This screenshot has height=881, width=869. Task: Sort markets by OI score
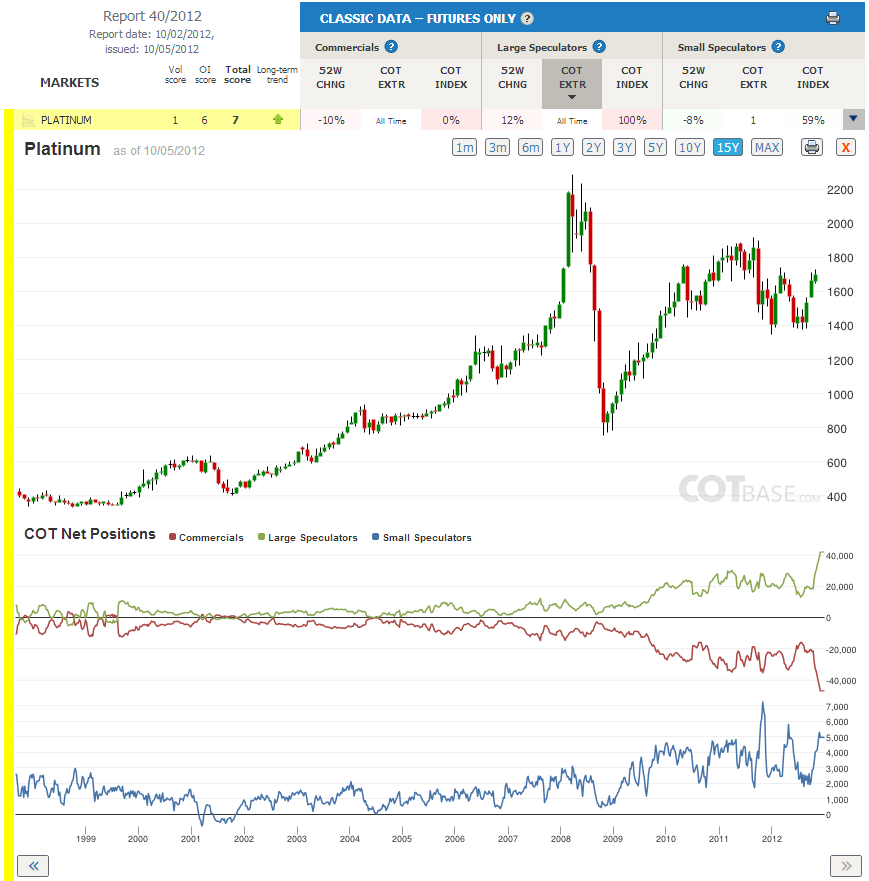[x=205, y=75]
